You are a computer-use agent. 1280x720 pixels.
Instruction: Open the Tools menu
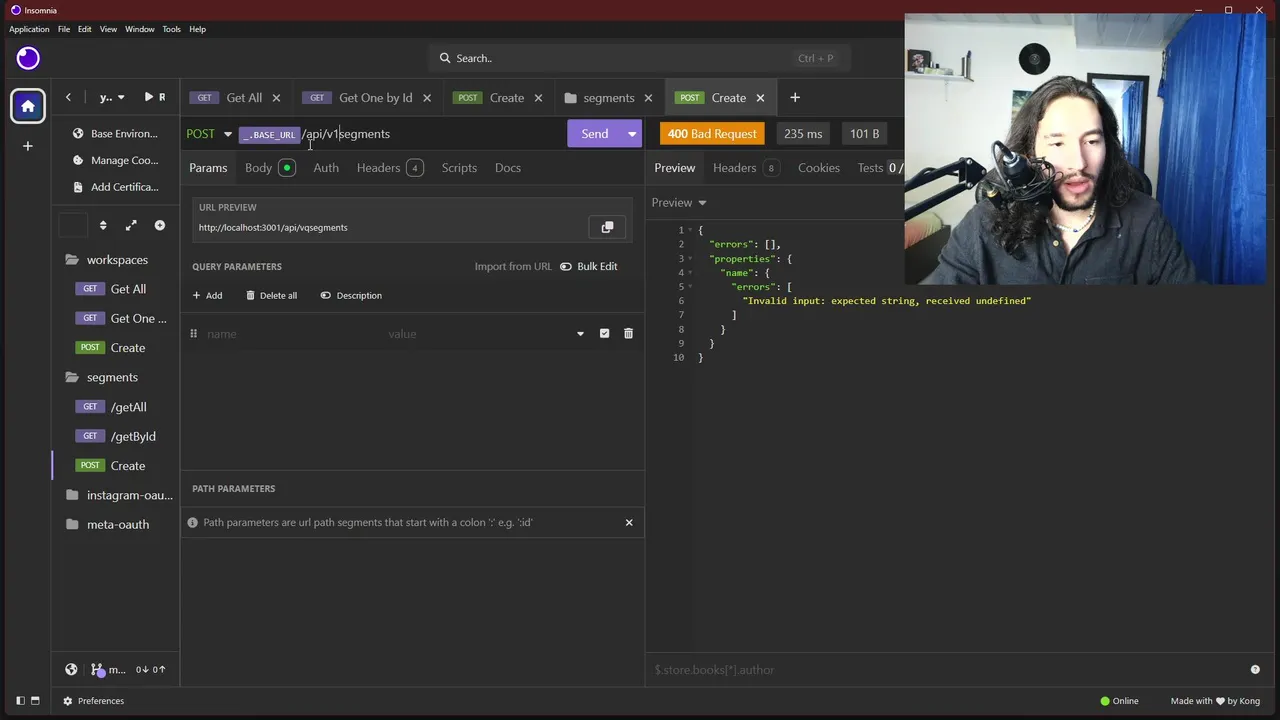(171, 29)
